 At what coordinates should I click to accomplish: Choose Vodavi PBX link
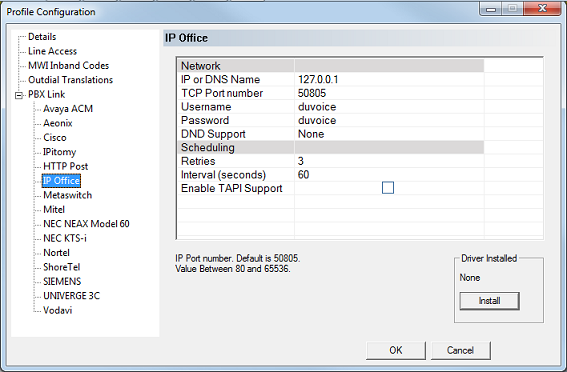(x=57, y=310)
